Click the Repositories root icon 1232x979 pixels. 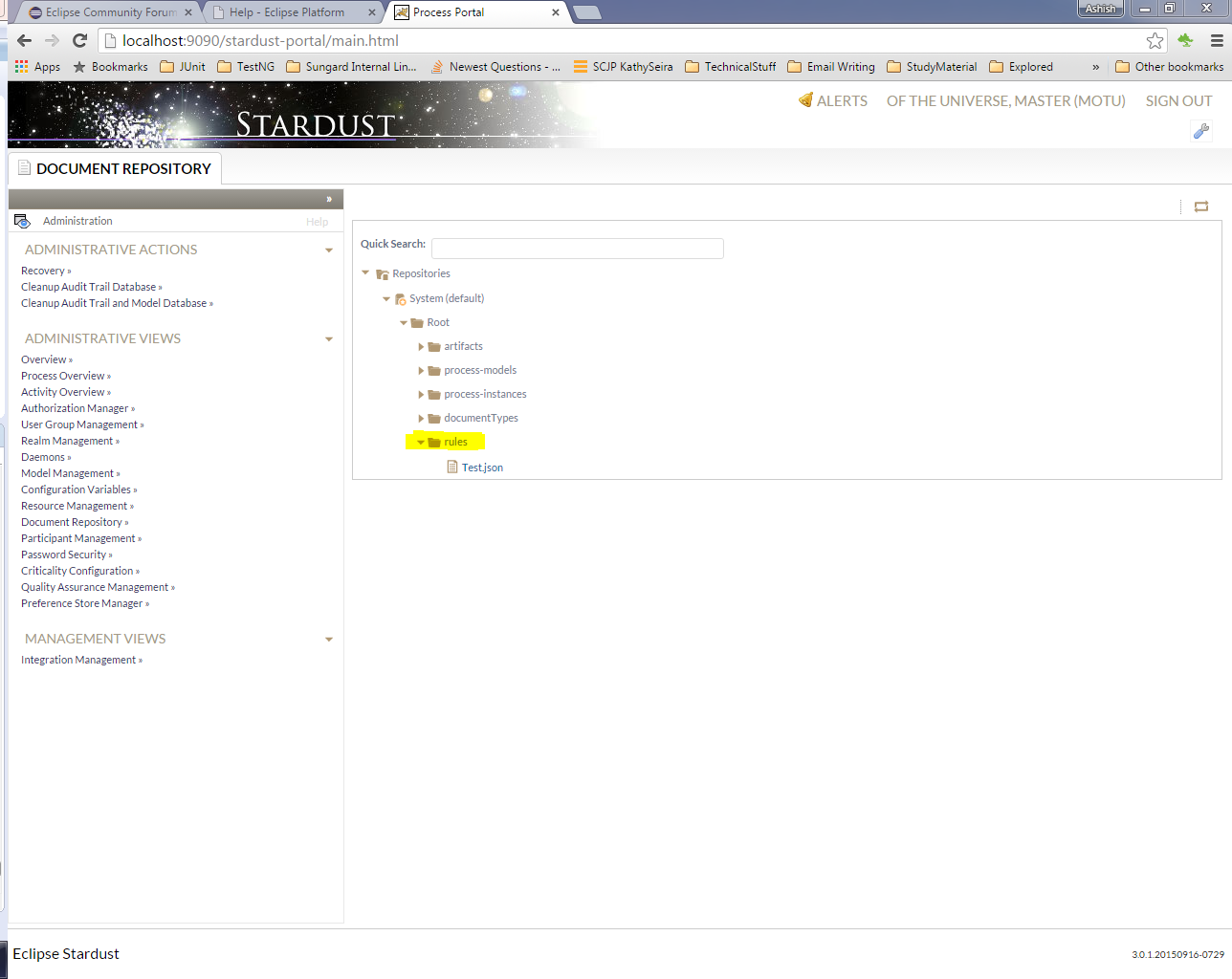(383, 274)
